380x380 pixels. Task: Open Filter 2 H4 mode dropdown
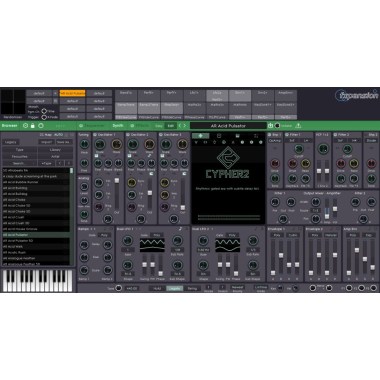click(x=354, y=141)
